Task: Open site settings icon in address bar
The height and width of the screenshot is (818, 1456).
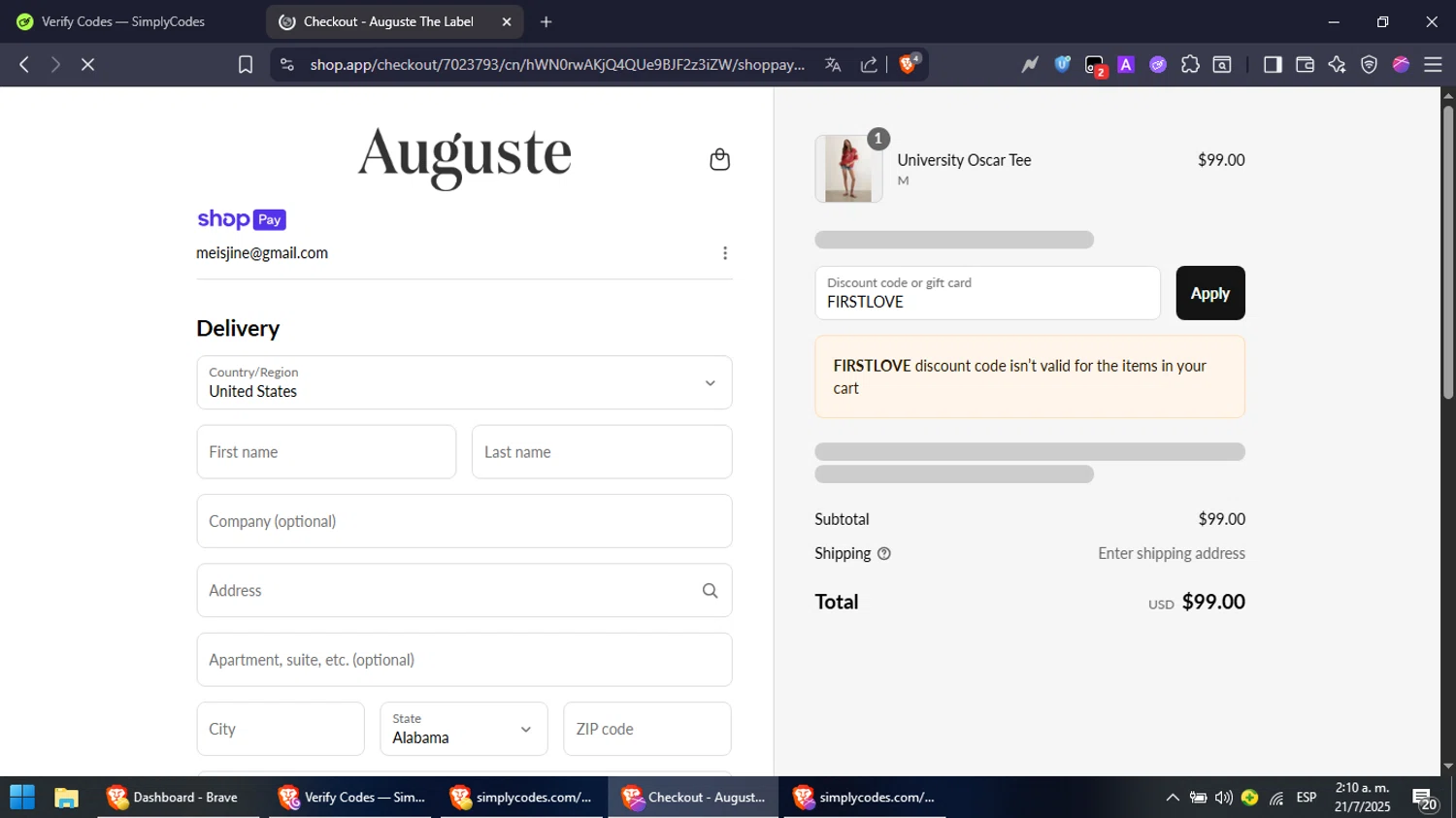Action: (x=286, y=65)
